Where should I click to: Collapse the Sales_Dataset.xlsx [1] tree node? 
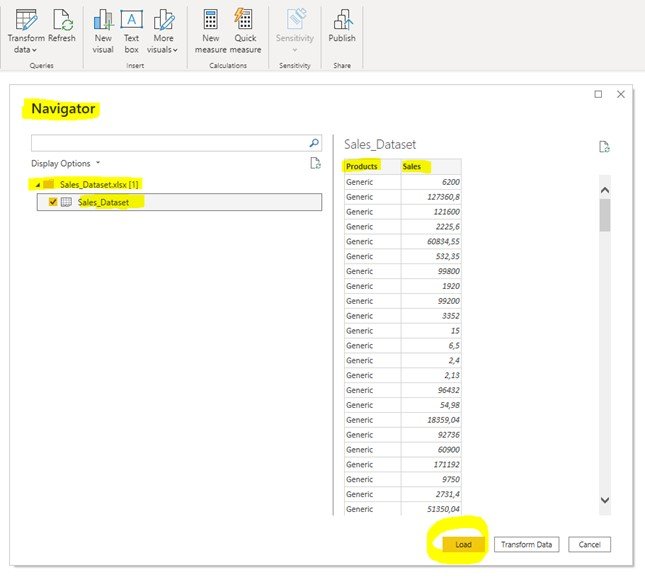point(37,185)
